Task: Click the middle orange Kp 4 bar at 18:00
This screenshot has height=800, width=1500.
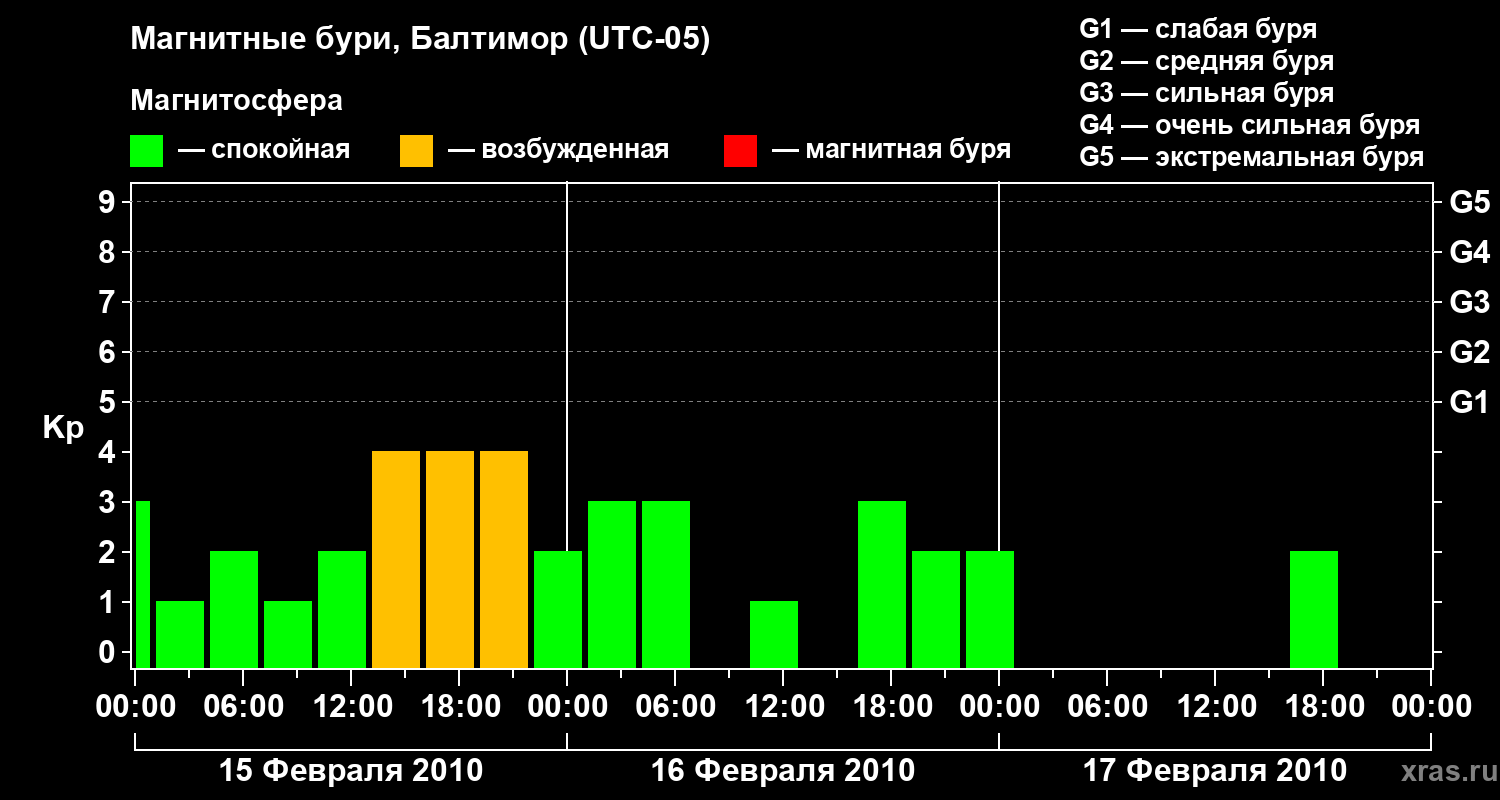Action: click(x=450, y=559)
